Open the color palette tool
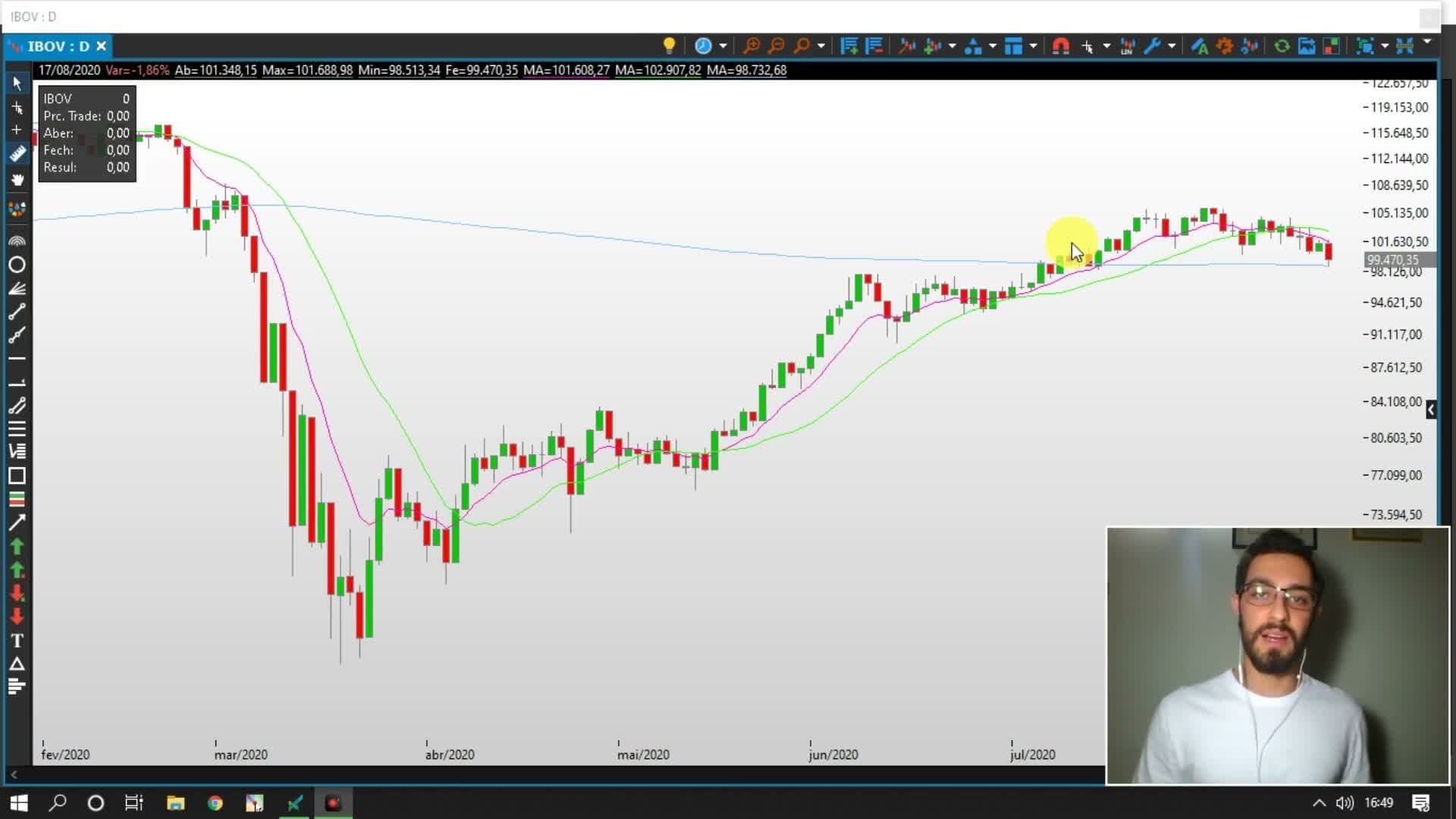The image size is (1456, 819). tap(17, 209)
